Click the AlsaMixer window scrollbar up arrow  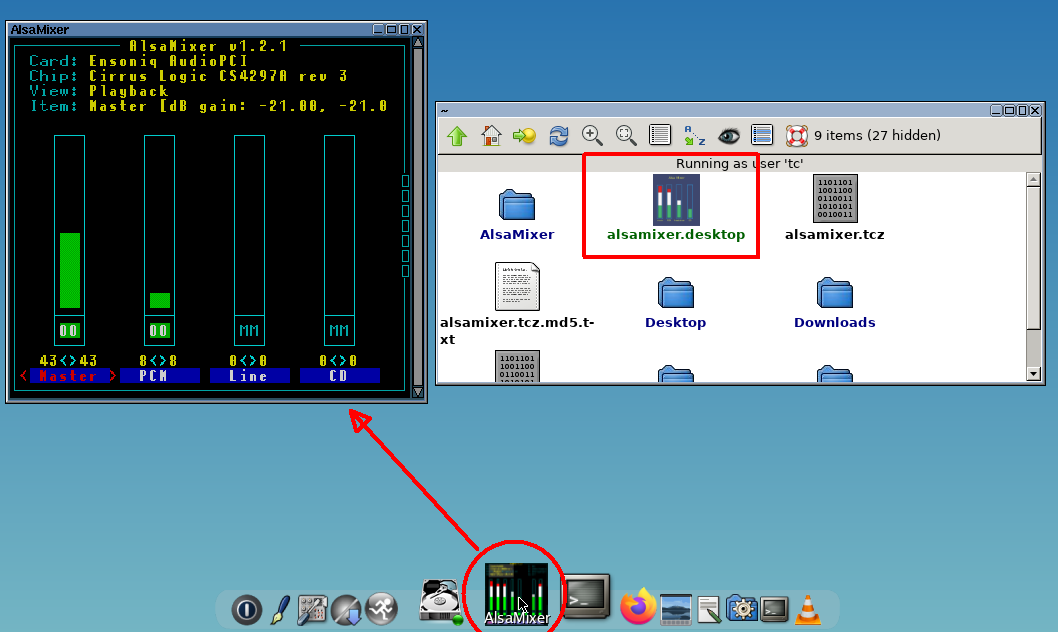point(418,42)
